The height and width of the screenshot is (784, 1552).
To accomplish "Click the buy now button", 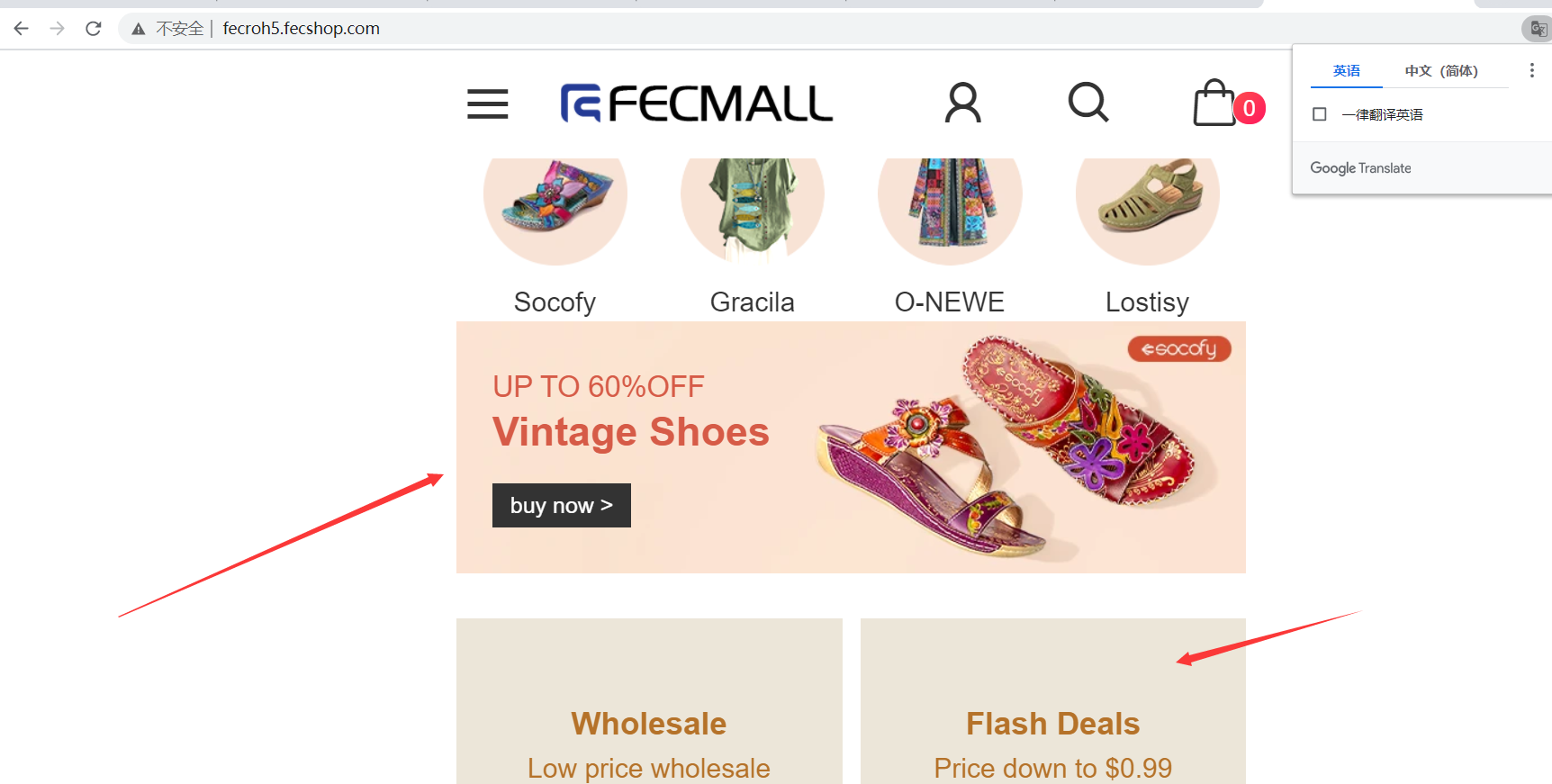I will click(x=561, y=506).
